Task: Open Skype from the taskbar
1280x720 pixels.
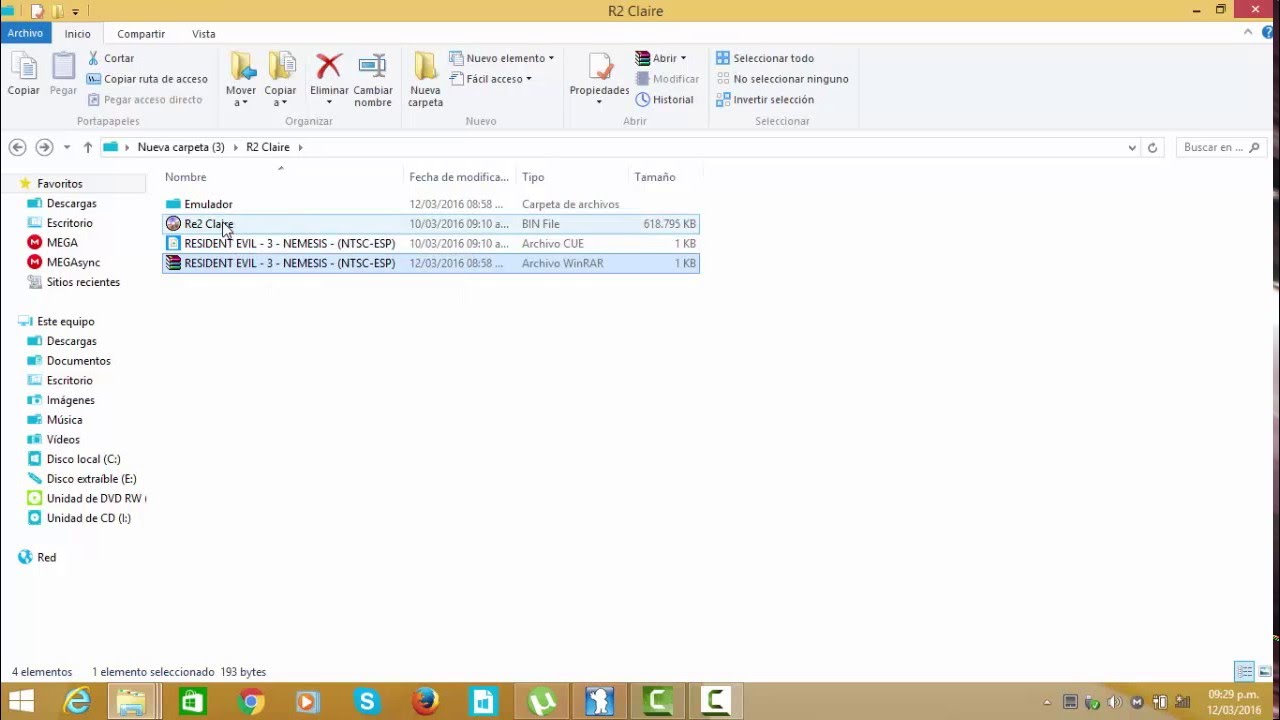Action: click(x=367, y=702)
